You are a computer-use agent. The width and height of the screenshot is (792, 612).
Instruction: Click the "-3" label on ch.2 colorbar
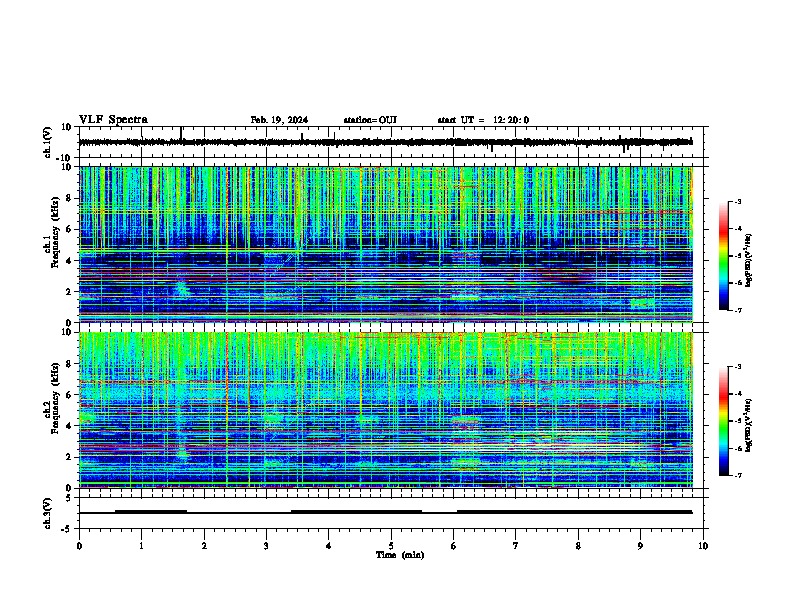(x=737, y=367)
